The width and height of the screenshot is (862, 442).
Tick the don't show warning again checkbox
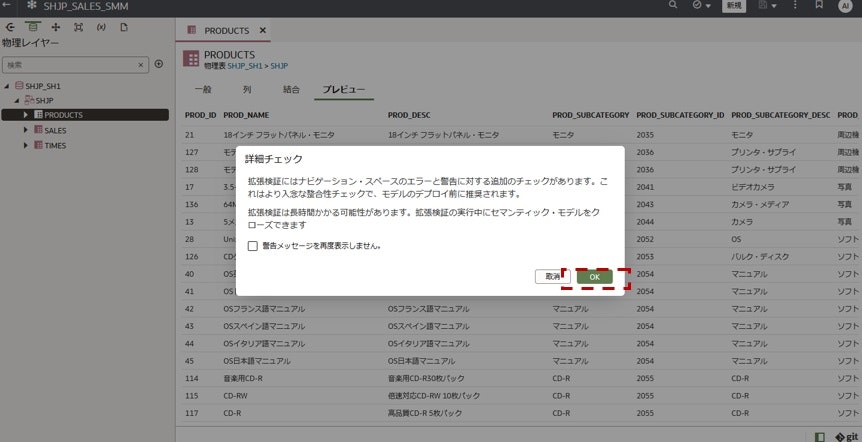[252, 246]
